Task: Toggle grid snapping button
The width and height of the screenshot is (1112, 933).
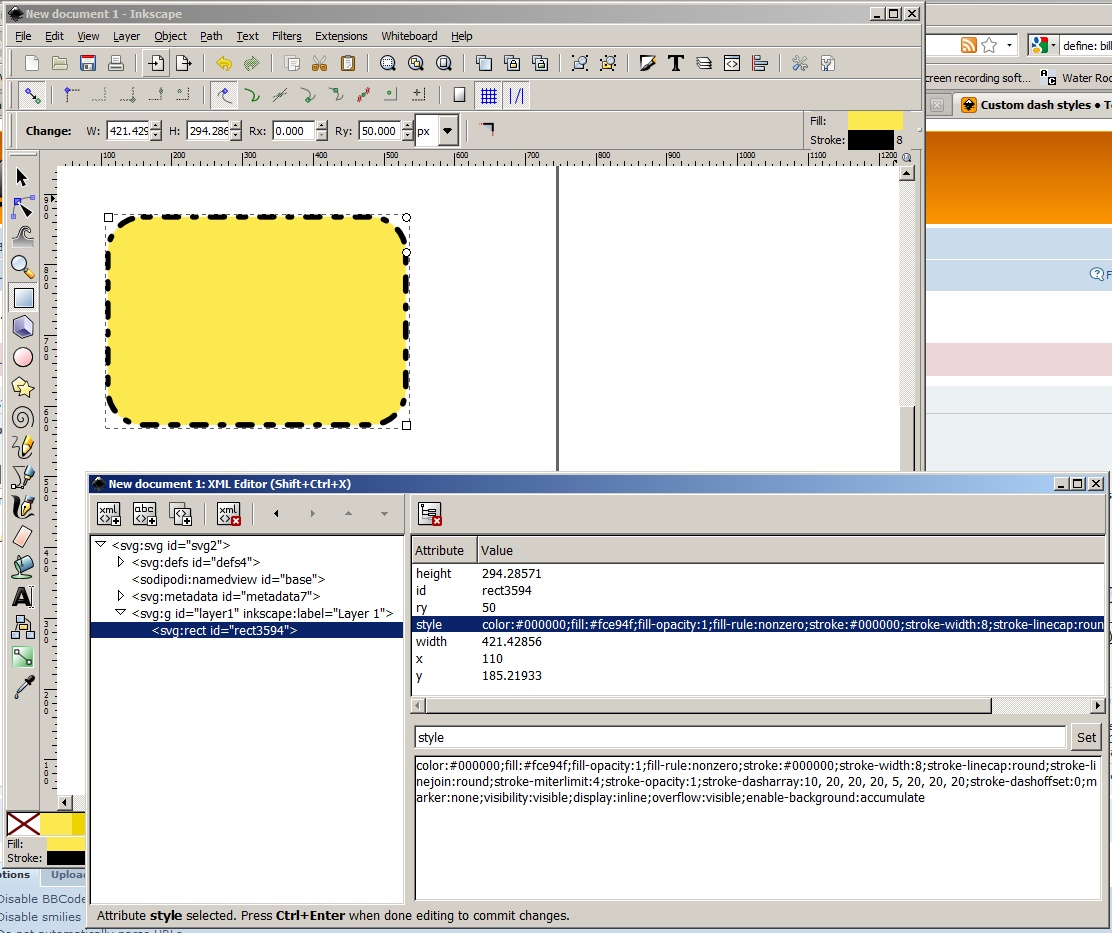Action: tap(488, 96)
